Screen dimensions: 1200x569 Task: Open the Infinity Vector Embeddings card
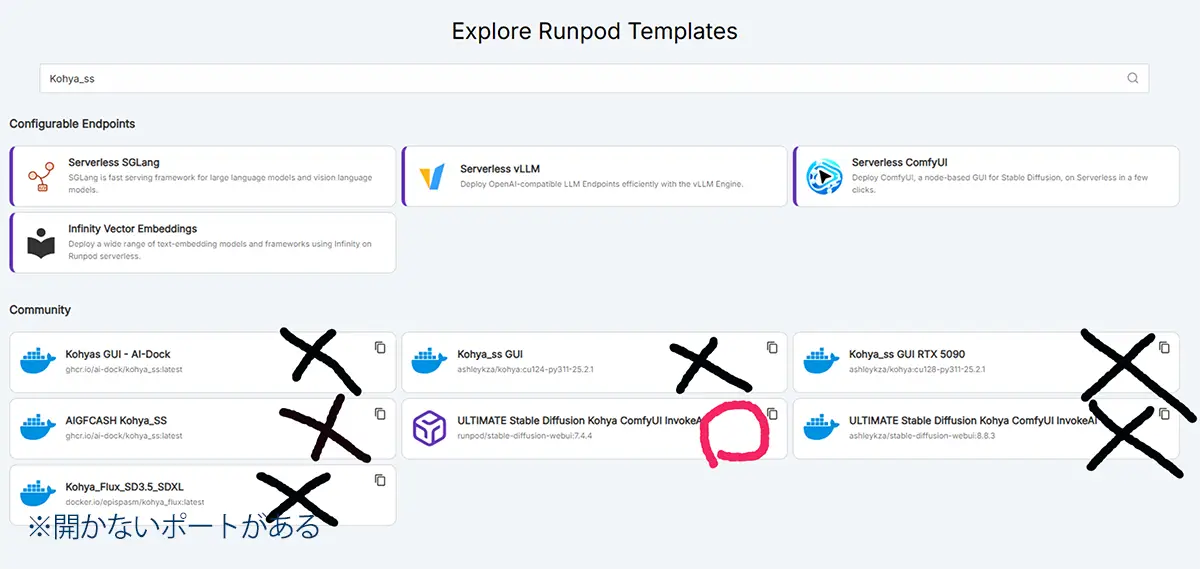coord(203,242)
